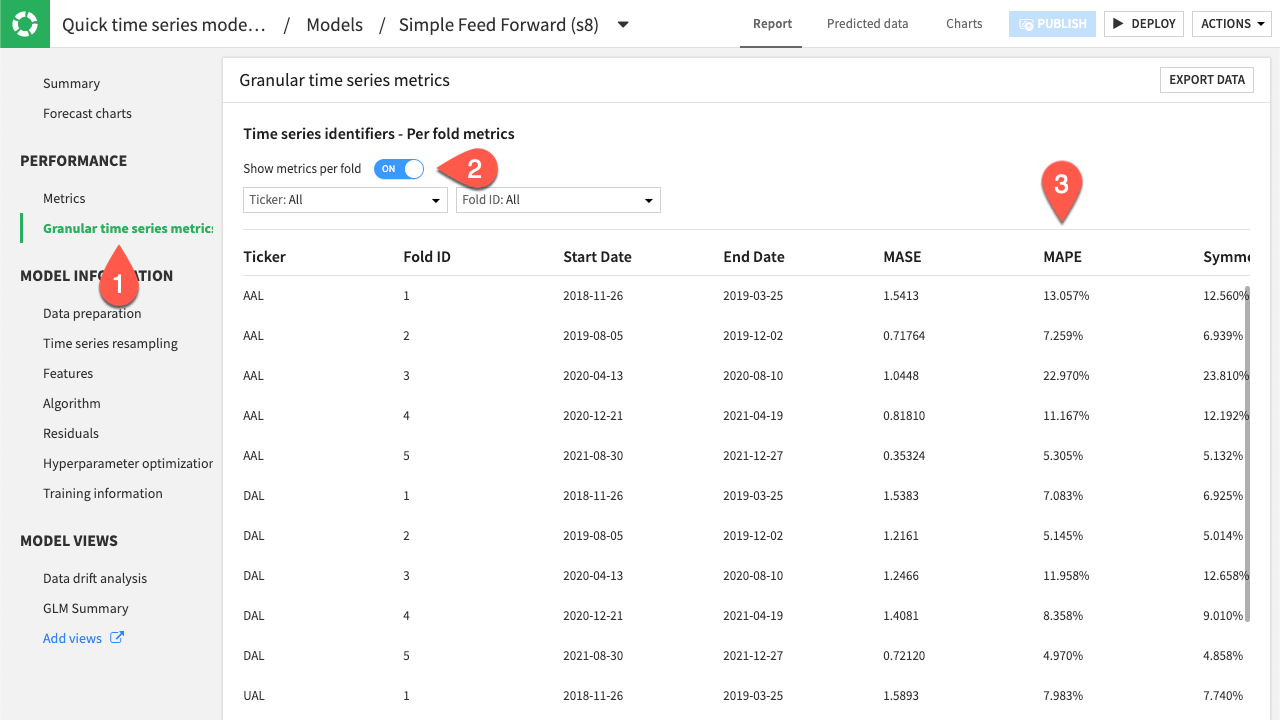The image size is (1280, 720).
Task: Click the Start Date column header
Action: pos(597,257)
